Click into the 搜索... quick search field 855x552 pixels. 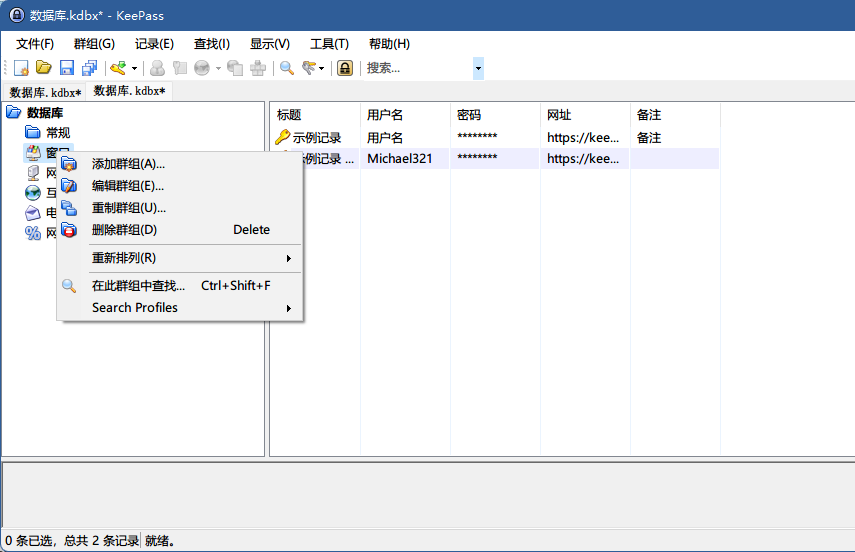[417, 68]
